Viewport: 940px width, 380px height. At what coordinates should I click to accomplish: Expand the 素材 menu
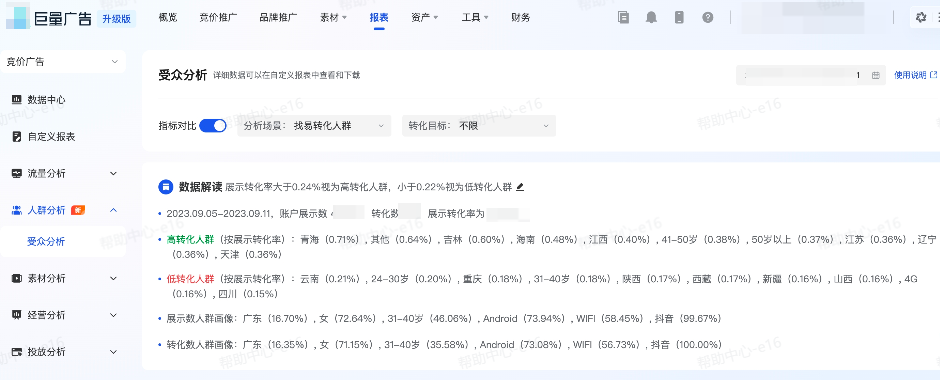[334, 17]
